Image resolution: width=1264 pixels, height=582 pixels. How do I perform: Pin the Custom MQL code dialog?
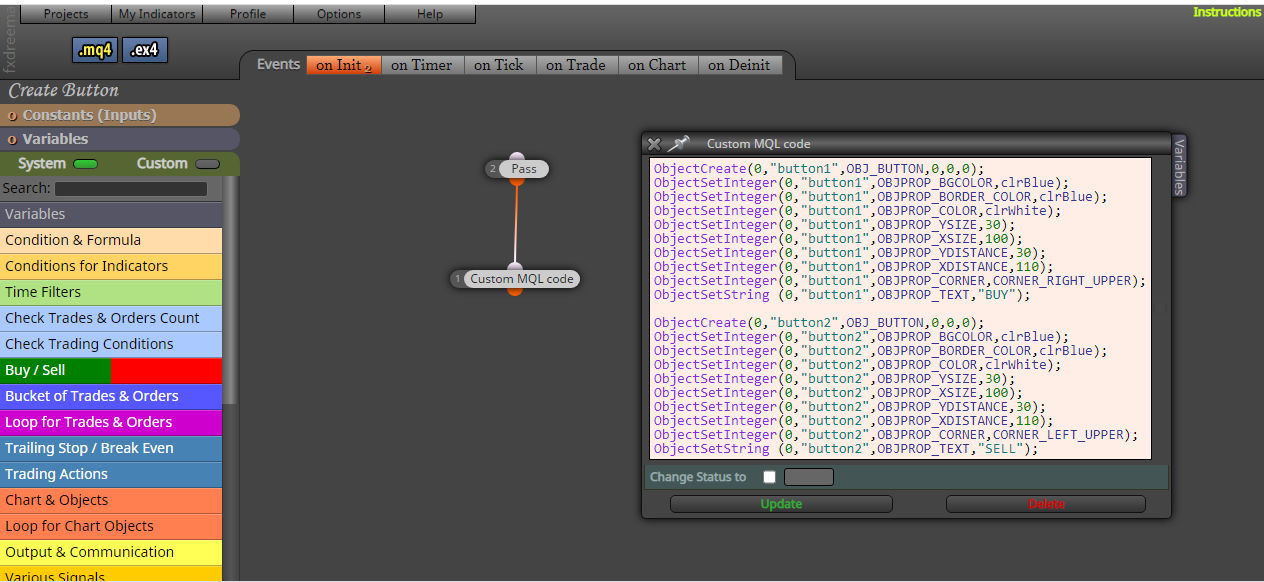pyautogui.click(x=679, y=143)
